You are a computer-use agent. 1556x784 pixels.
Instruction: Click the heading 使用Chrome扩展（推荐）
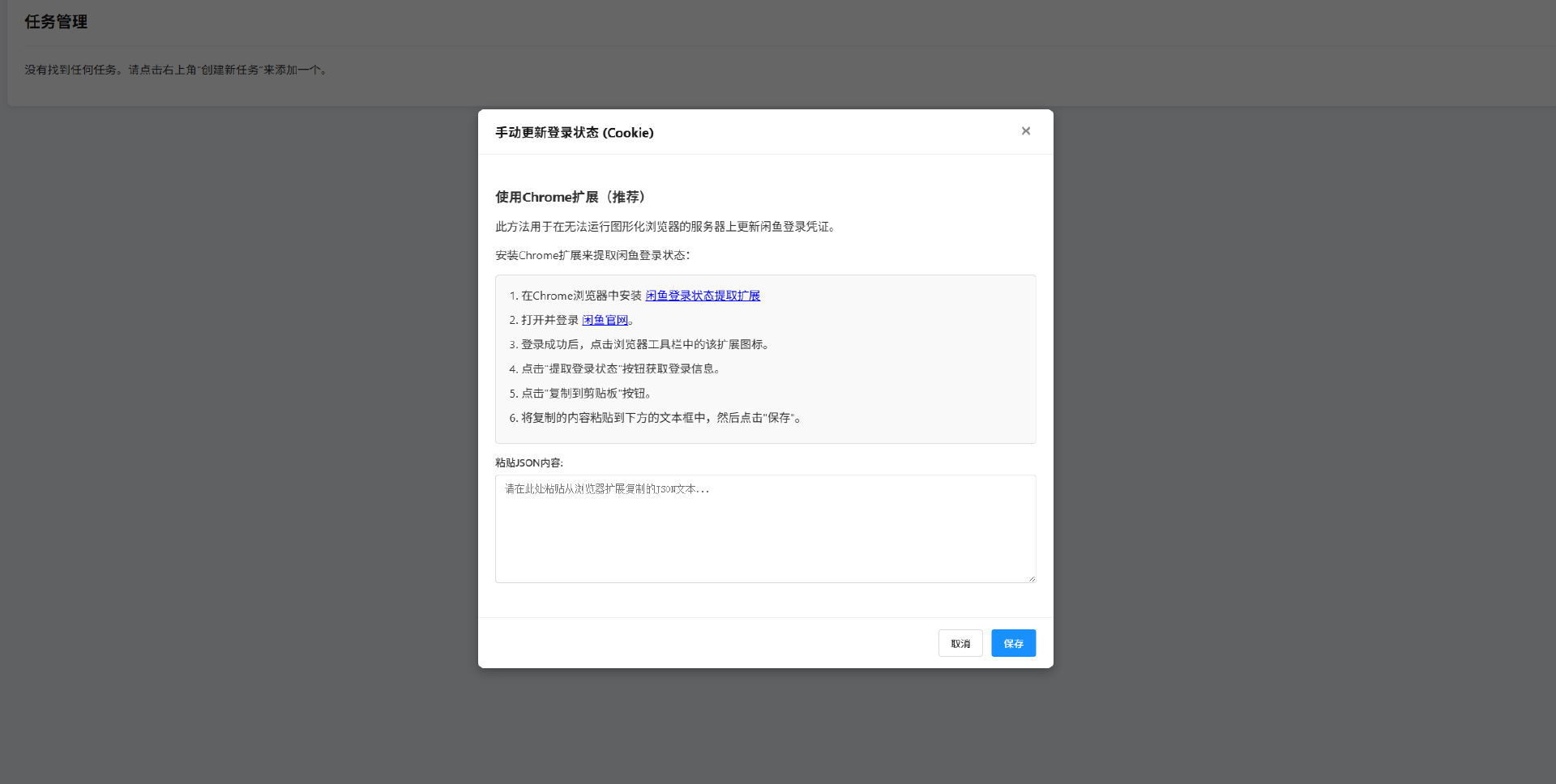click(571, 197)
